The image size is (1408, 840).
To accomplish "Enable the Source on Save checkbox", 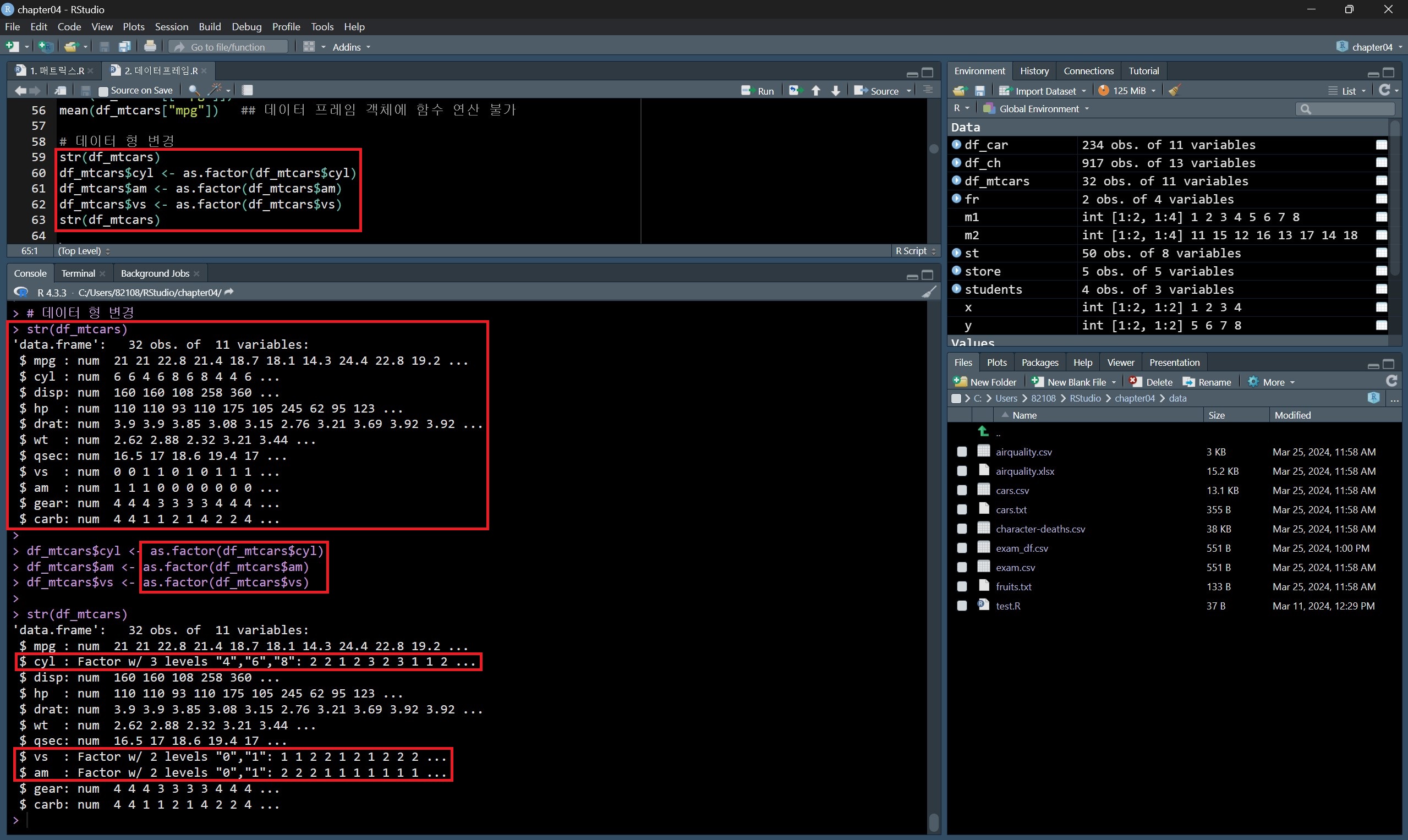I will [103, 91].
